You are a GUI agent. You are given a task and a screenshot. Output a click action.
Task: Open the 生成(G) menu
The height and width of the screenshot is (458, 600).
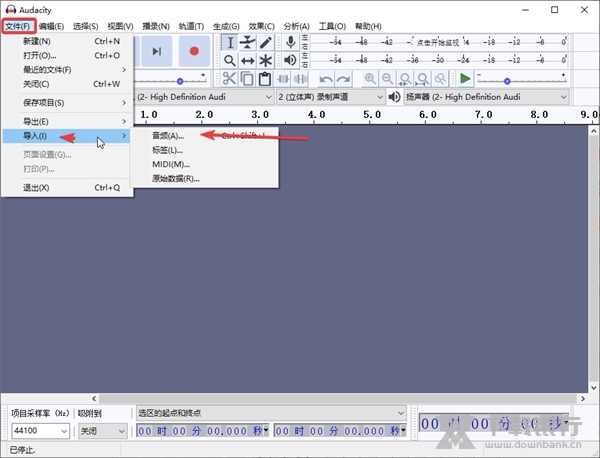pos(226,26)
